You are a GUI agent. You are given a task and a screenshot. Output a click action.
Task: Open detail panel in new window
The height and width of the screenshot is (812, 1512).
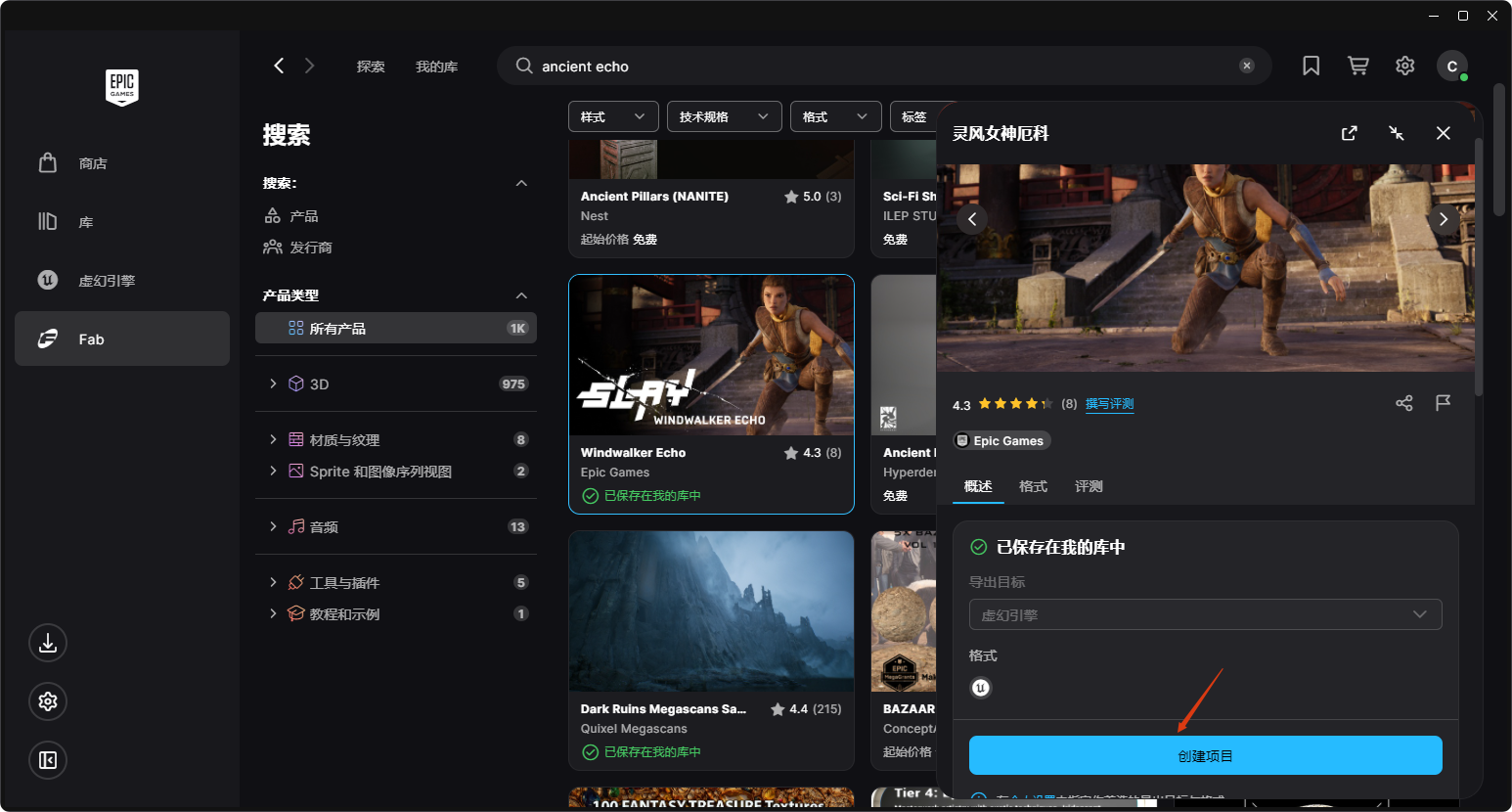1350,133
